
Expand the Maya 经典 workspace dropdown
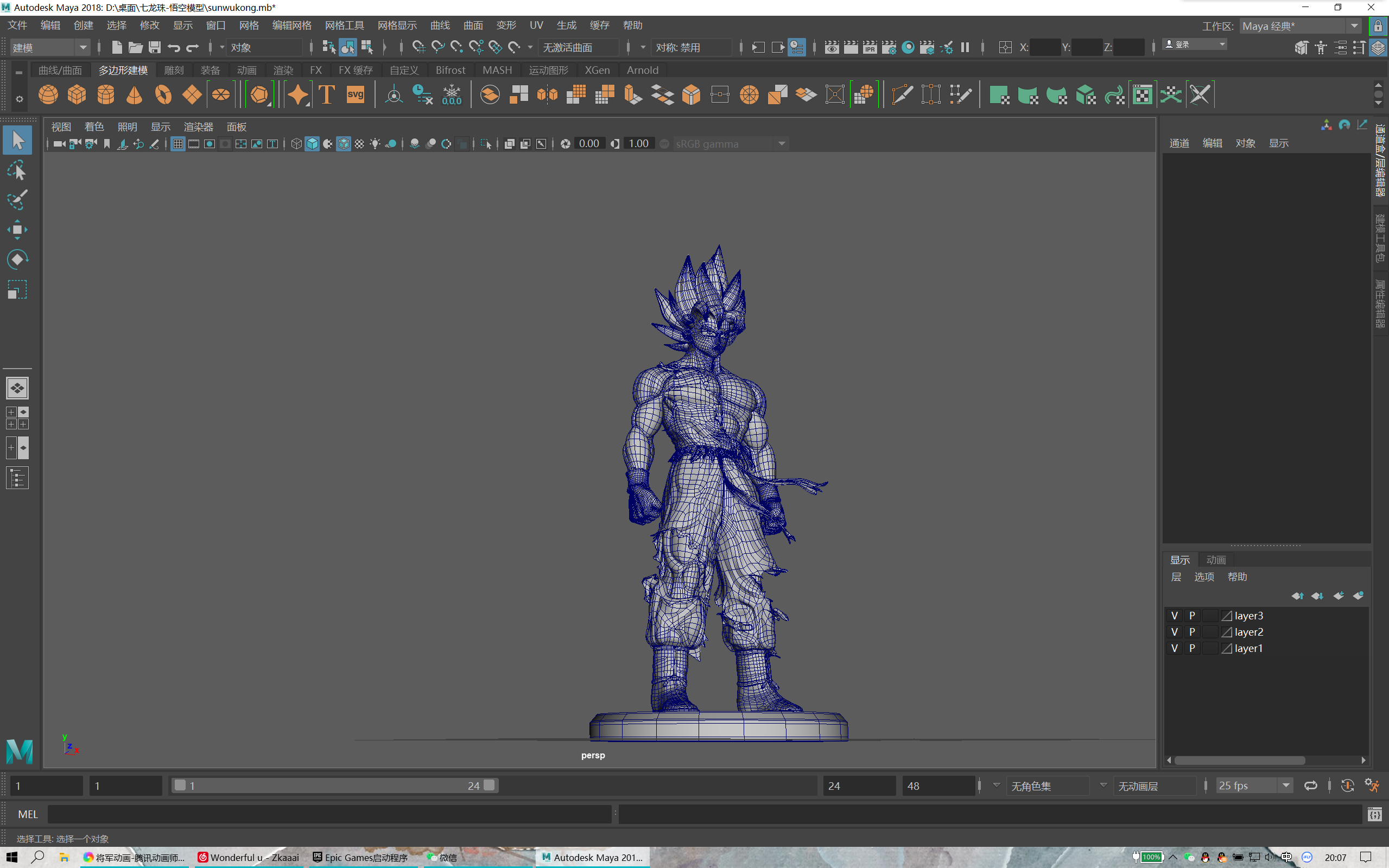point(1355,26)
